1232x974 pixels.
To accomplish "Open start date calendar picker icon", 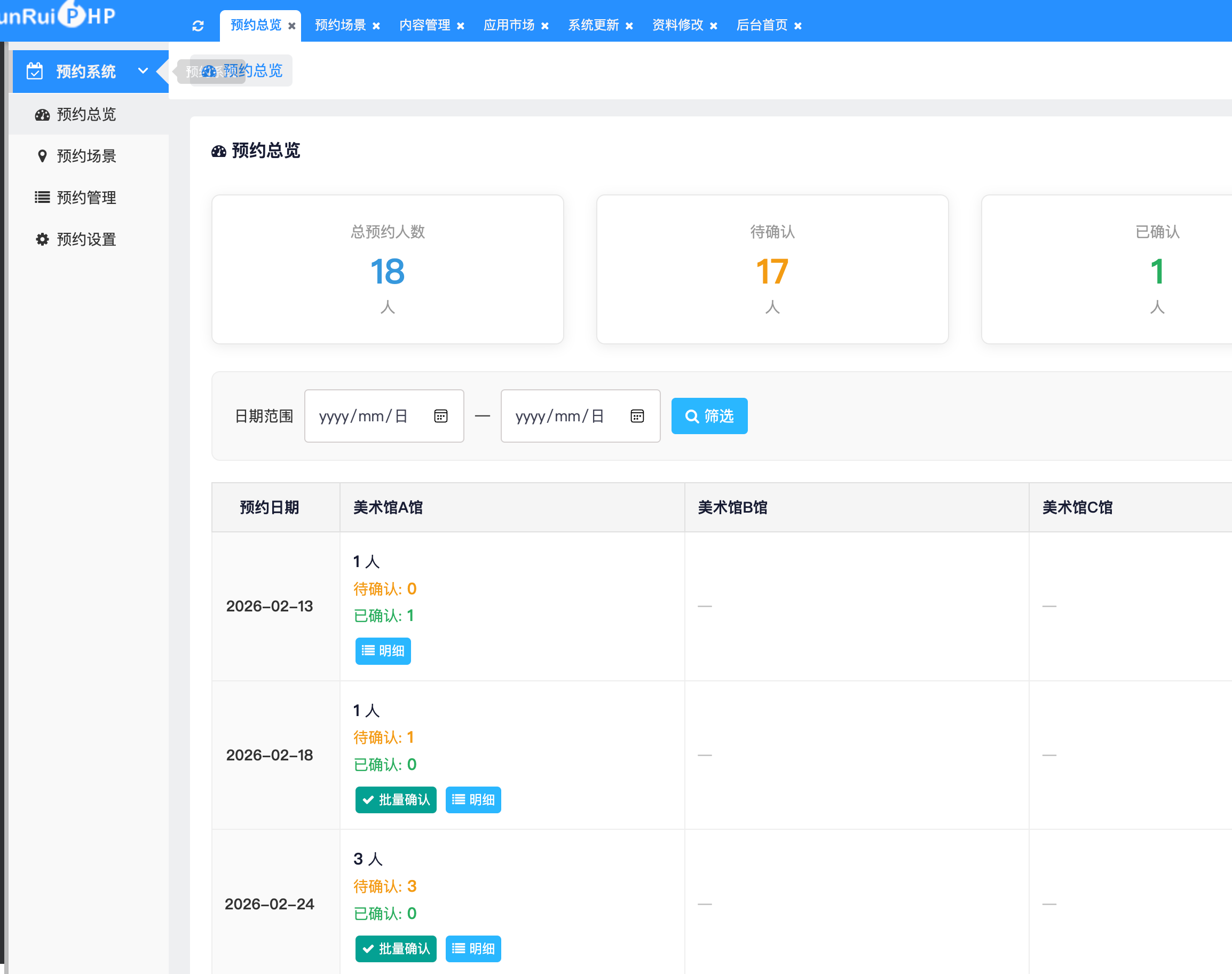I will click(441, 417).
